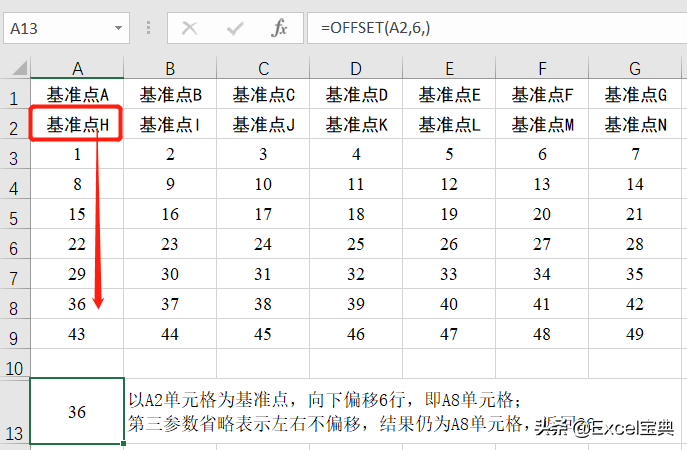The width and height of the screenshot is (687, 450).
Task: Click the explanation text starting 以A2单元格为基准点
Action: [361, 412]
